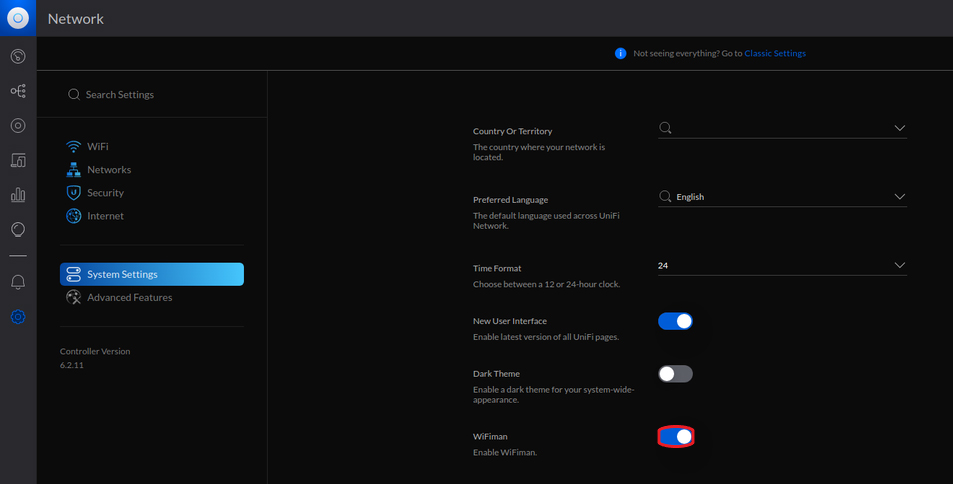The height and width of the screenshot is (484, 953).
Task: Click the English language value
Action: click(690, 197)
